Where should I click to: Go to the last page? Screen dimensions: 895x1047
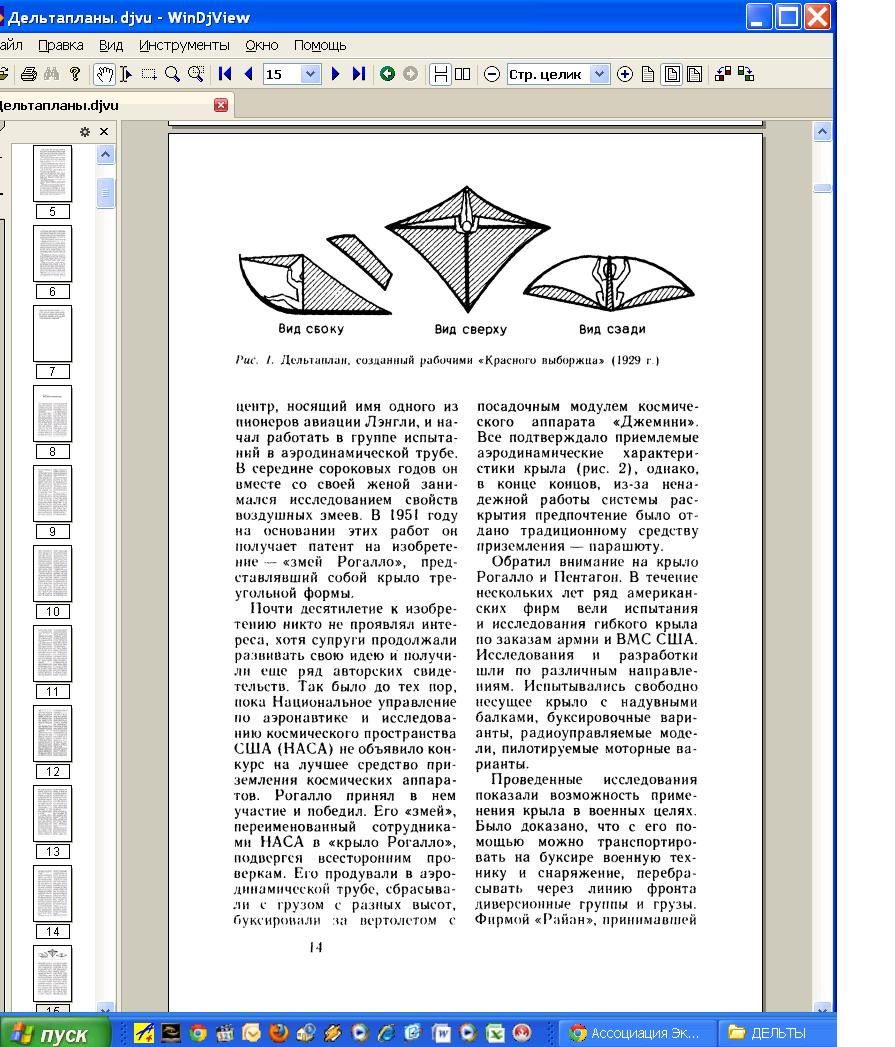tap(359, 74)
